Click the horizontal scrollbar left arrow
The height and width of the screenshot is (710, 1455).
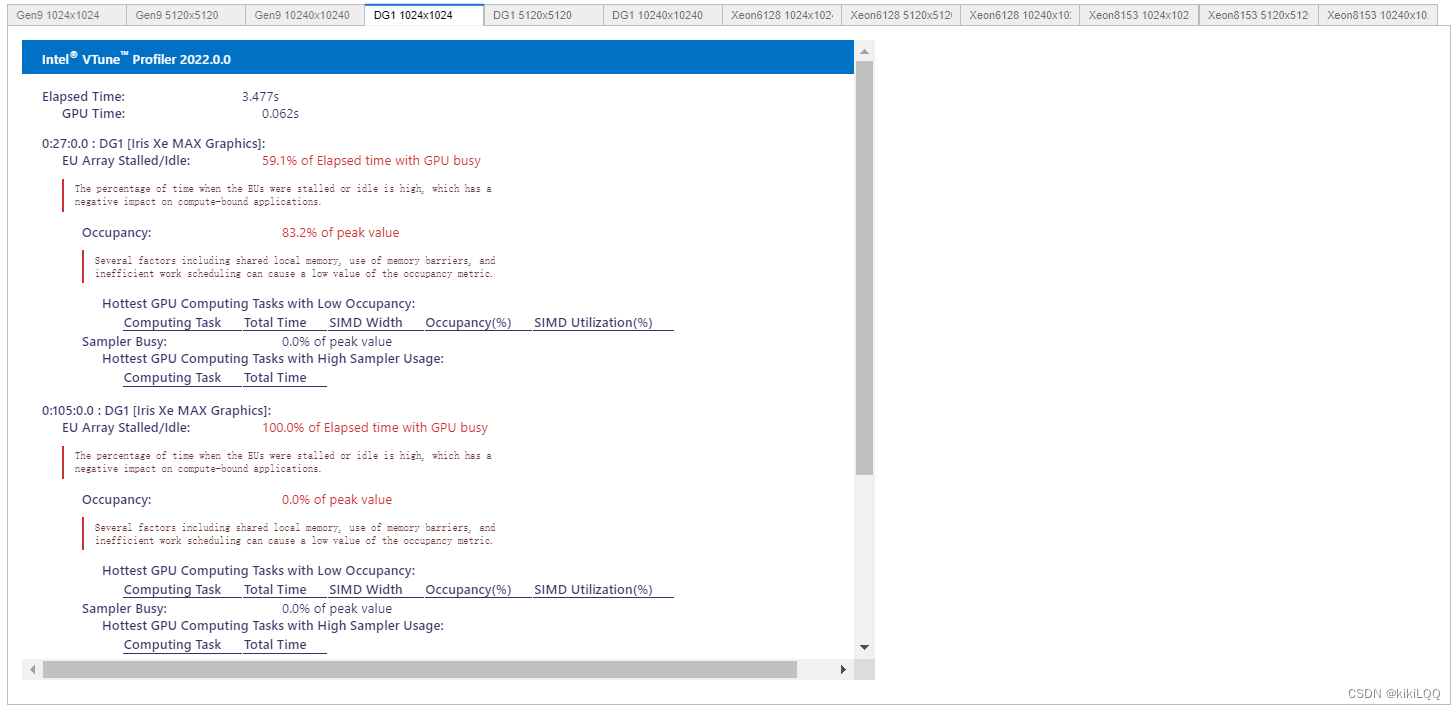tap(32, 669)
